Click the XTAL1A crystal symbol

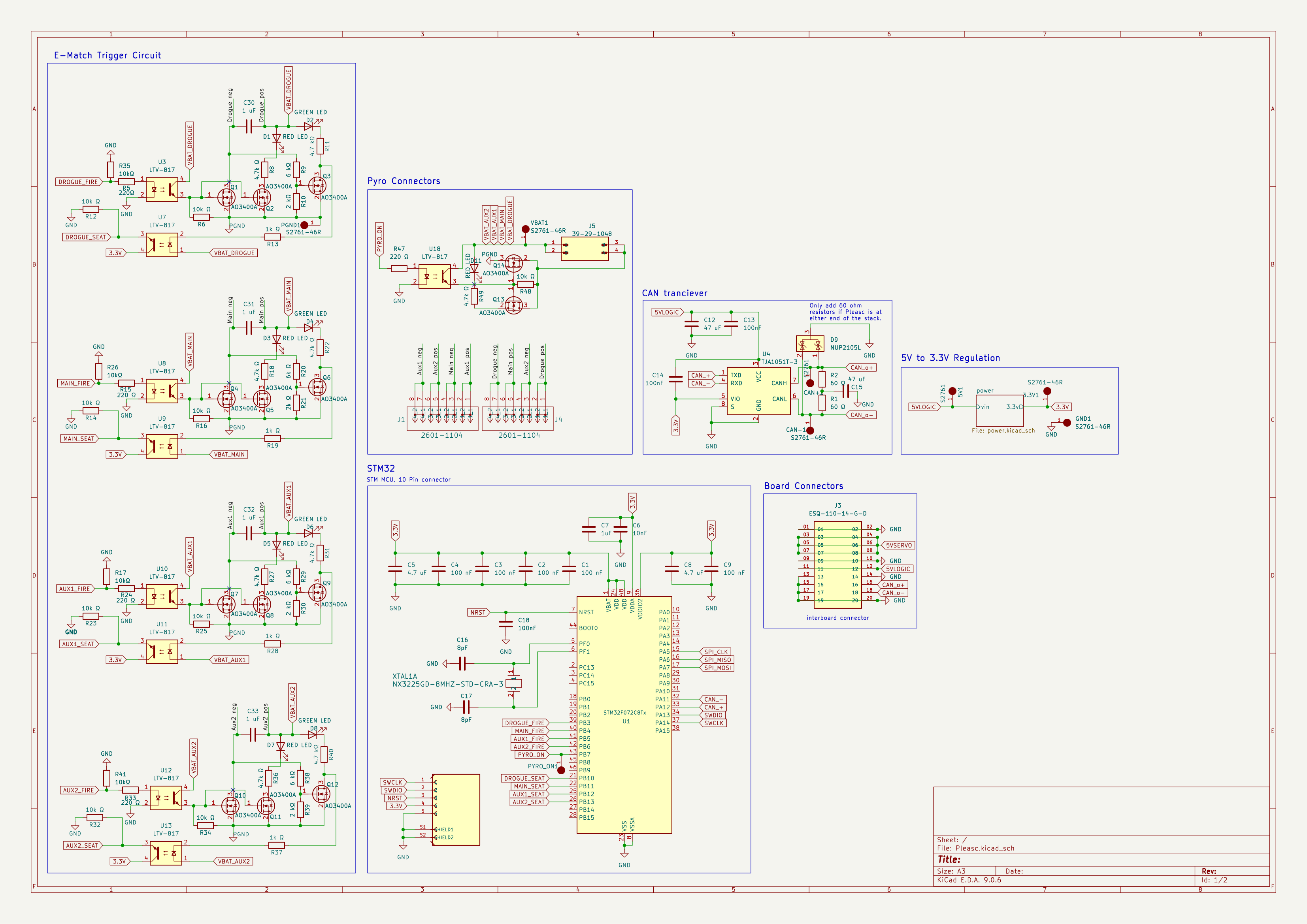pyautogui.click(x=514, y=683)
